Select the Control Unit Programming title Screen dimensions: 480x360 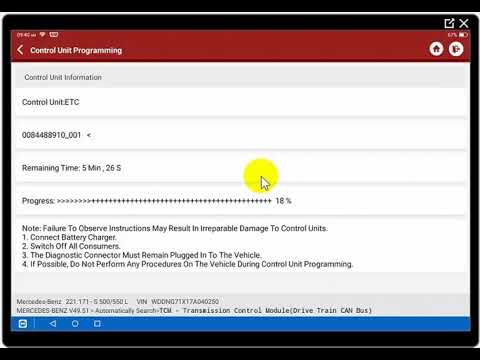[76, 50]
